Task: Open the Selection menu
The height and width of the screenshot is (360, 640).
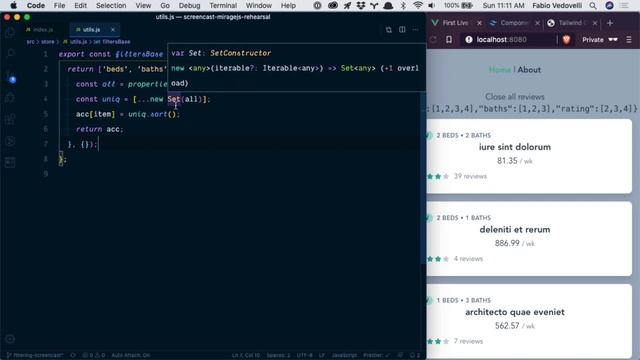Action: [x=111, y=5]
